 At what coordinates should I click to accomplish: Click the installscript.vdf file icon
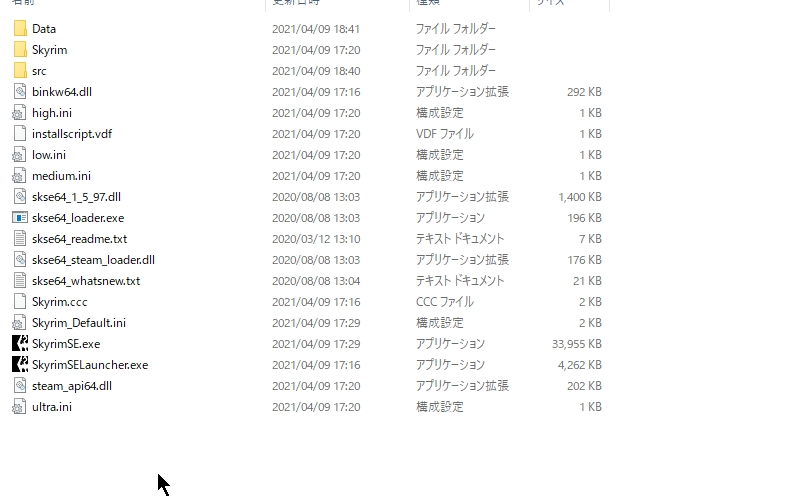point(20,134)
